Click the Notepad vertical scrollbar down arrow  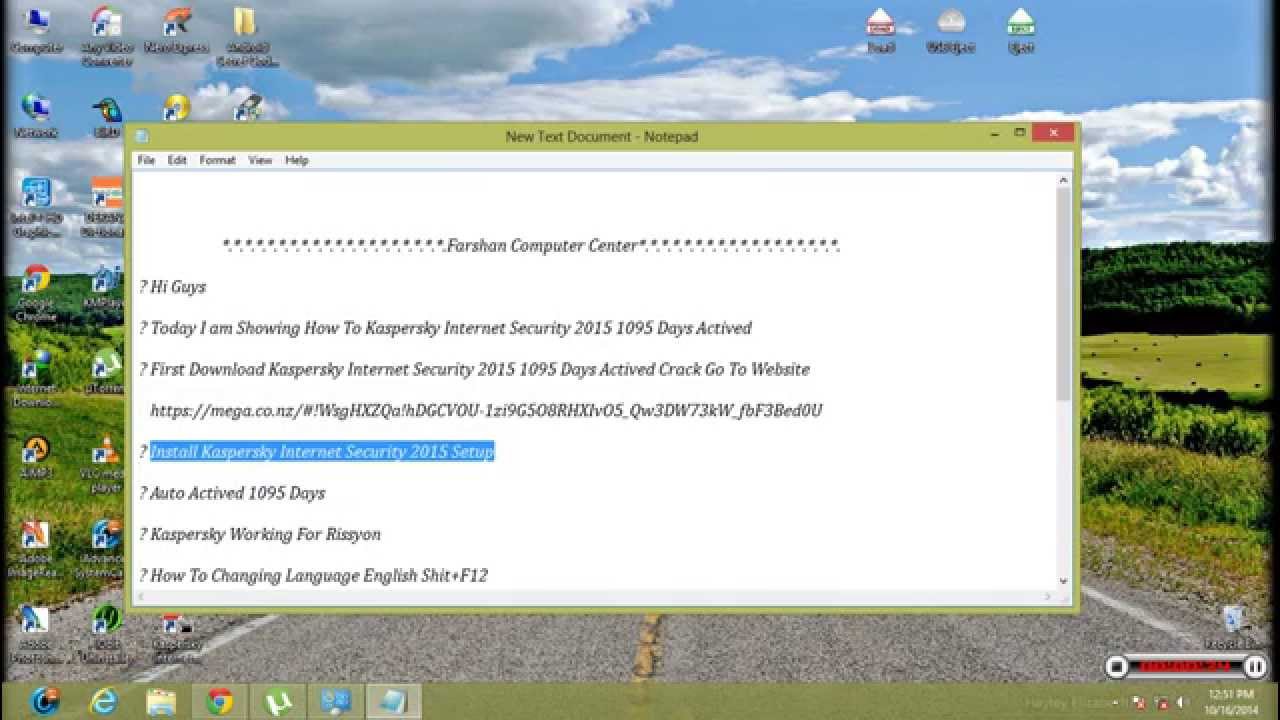(1063, 581)
